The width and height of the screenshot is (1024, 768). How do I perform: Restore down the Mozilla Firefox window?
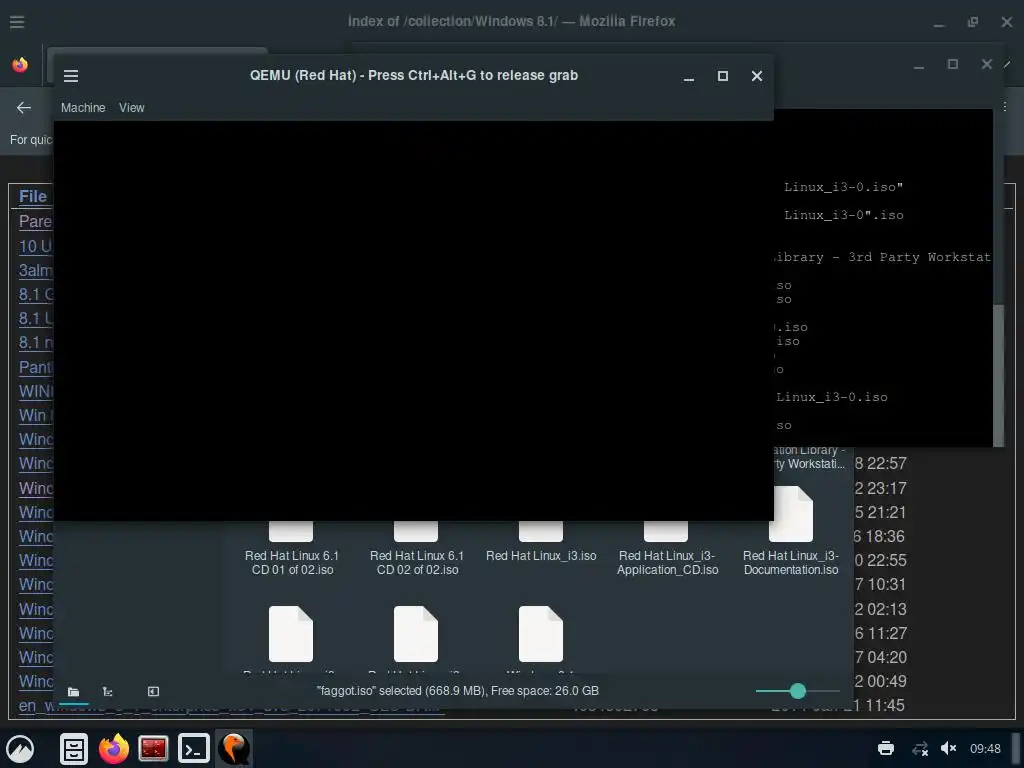(x=973, y=22)
